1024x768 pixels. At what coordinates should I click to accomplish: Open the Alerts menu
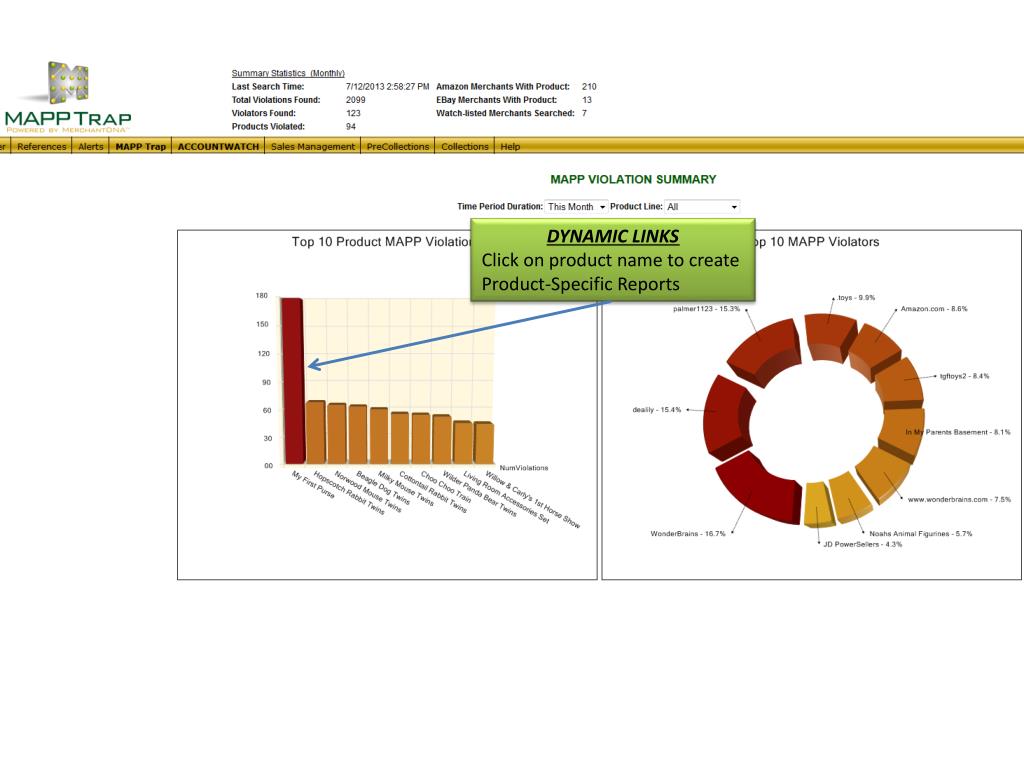click(91, 146)
